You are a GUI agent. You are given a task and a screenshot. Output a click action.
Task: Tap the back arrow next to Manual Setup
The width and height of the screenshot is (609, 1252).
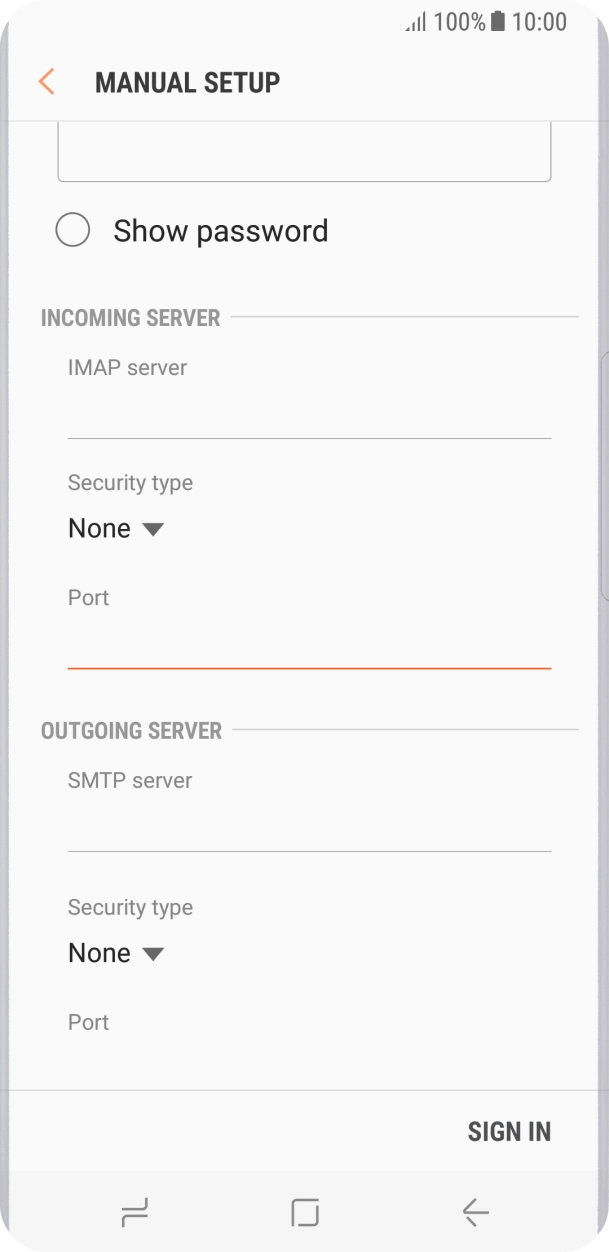pos(46,82)
